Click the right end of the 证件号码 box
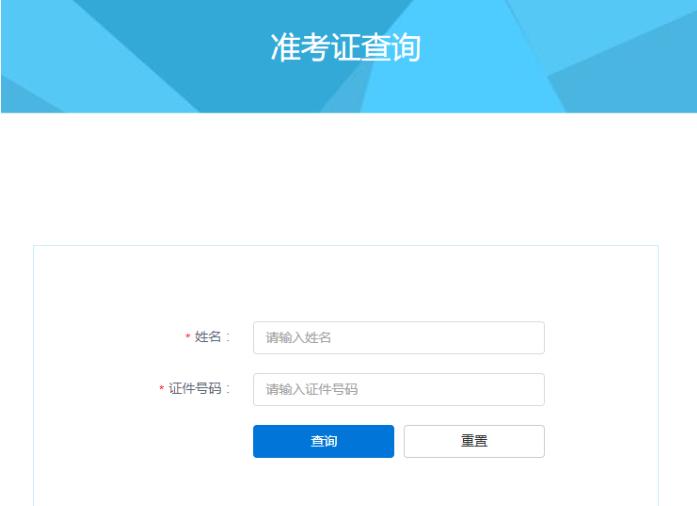This screenshot has width=697, height=506. click(530, 390)
